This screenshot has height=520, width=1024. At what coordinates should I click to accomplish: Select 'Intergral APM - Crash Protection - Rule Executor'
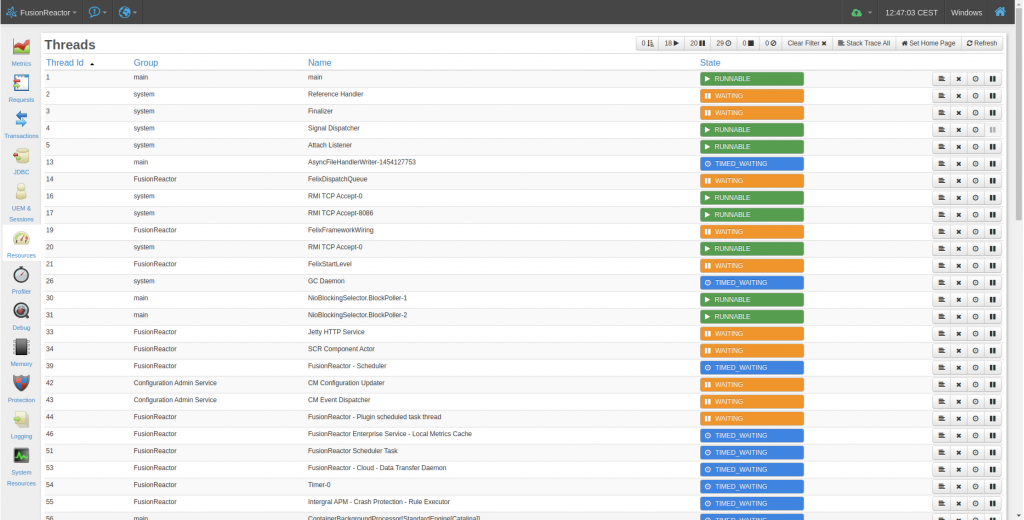(379, 502)
